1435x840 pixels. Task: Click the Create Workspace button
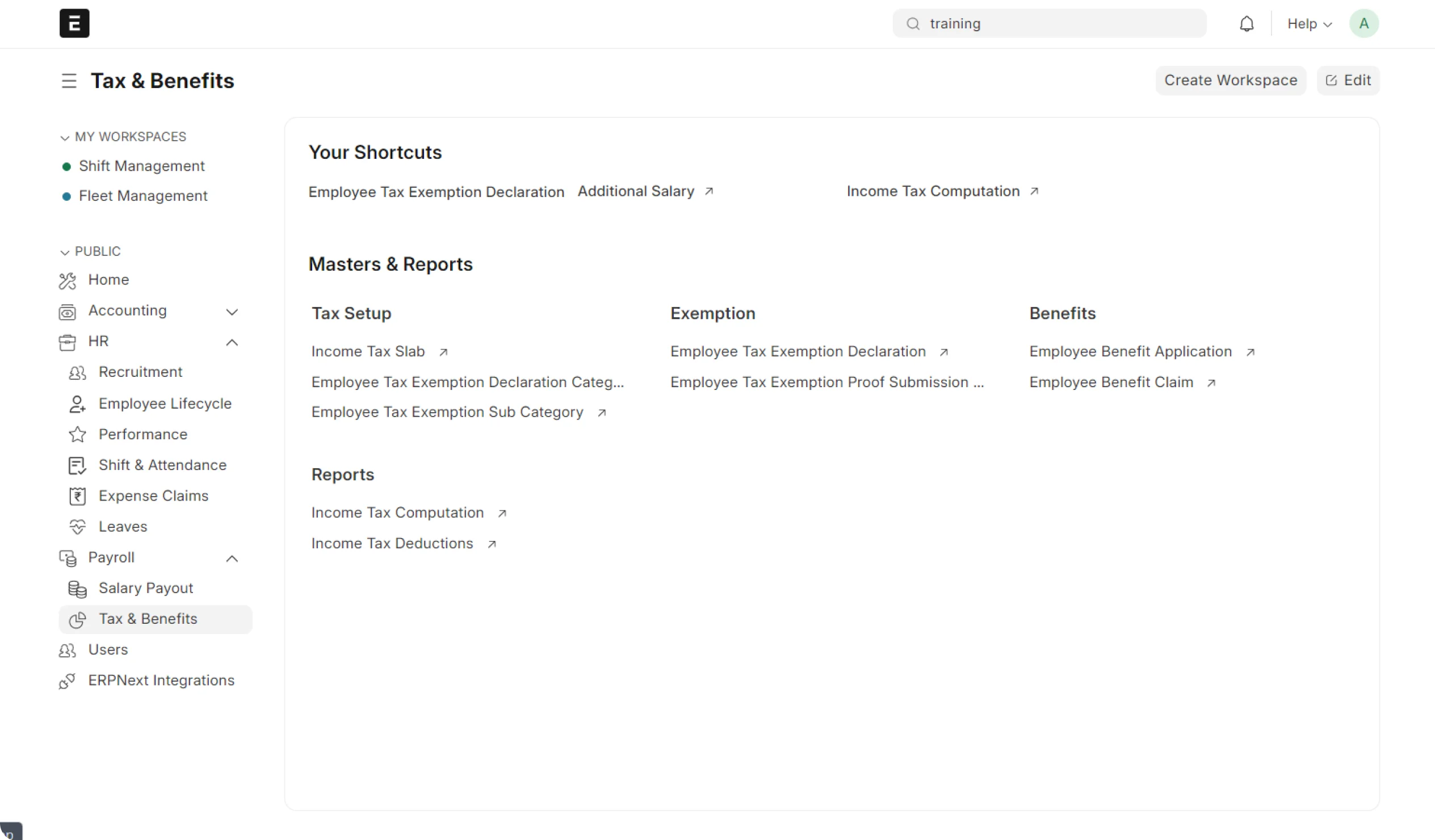pyautogui.click(x=1231, y=79)
